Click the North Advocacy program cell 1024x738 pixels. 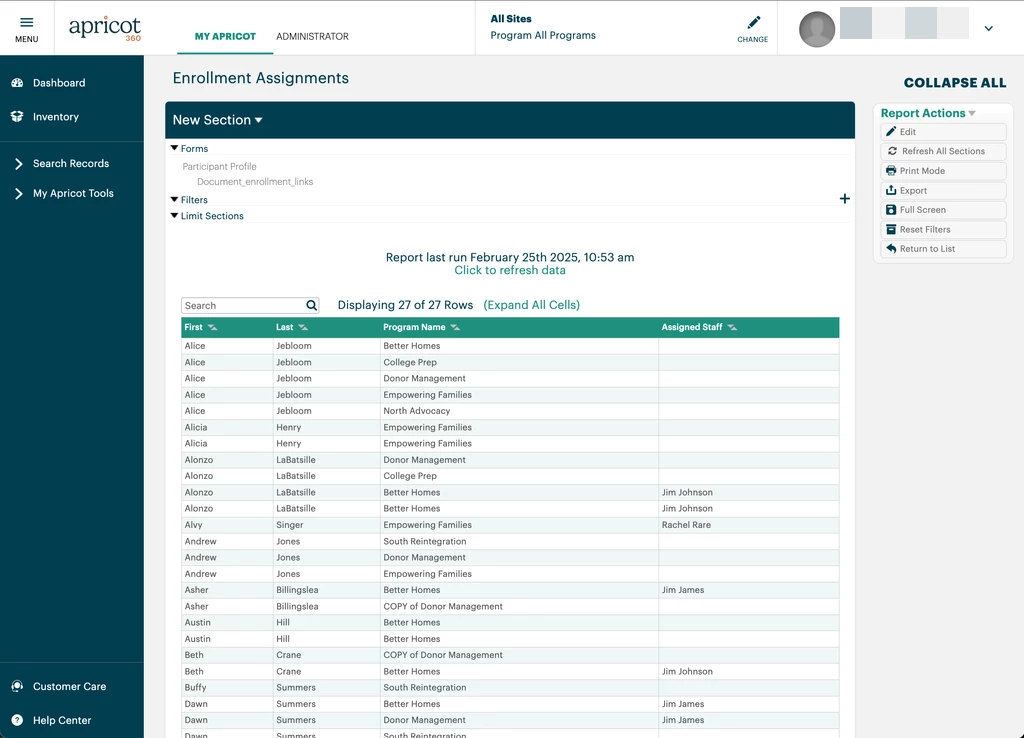tap(519, 411)
